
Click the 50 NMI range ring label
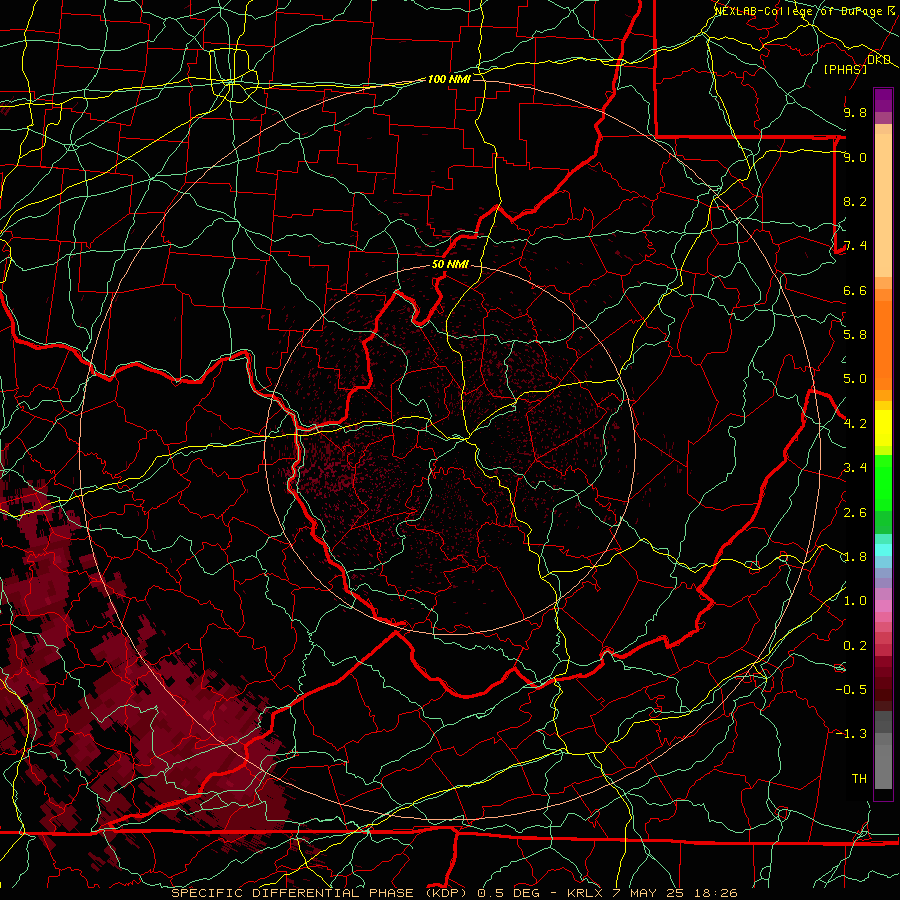pos(451,265)
